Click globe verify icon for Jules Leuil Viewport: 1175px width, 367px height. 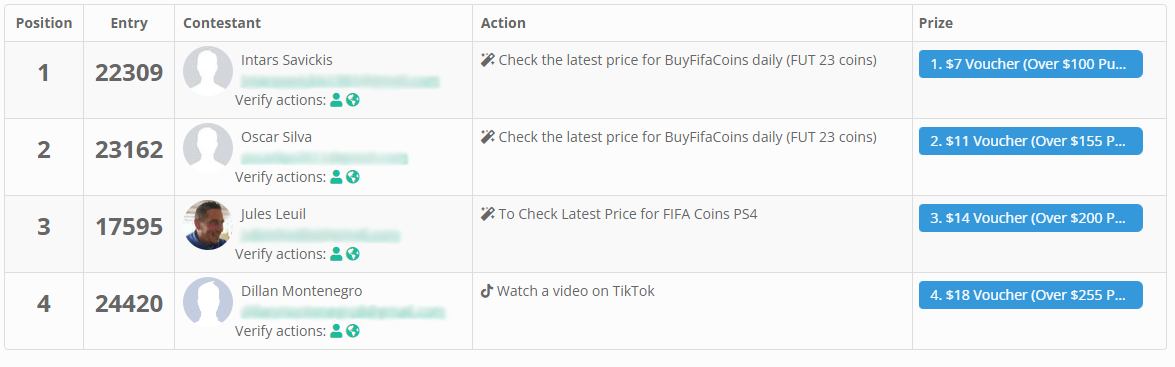(x=353, y=255)
